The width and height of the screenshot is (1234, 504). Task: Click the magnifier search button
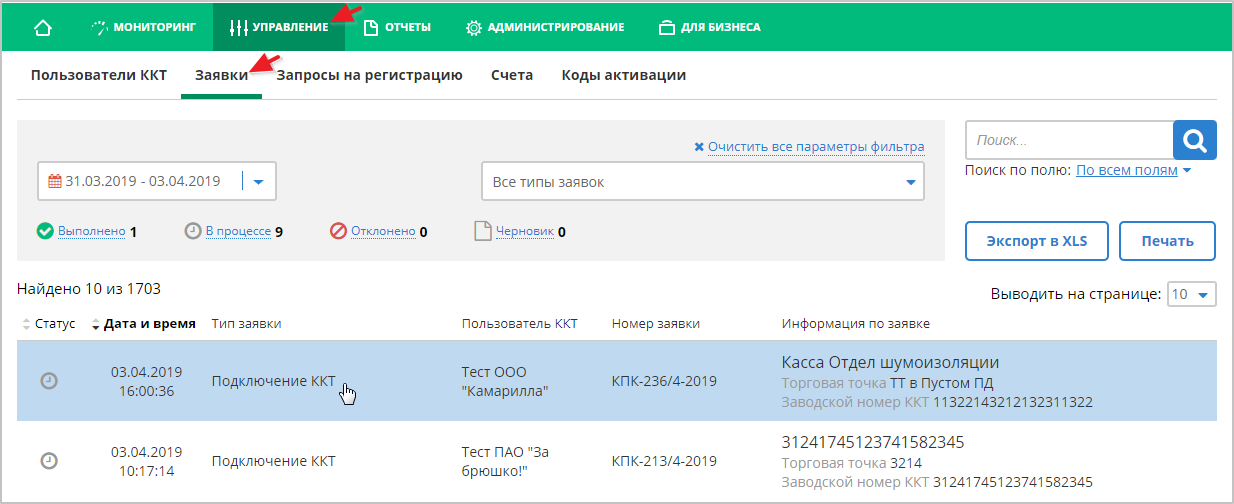(x=1194, y=141)
